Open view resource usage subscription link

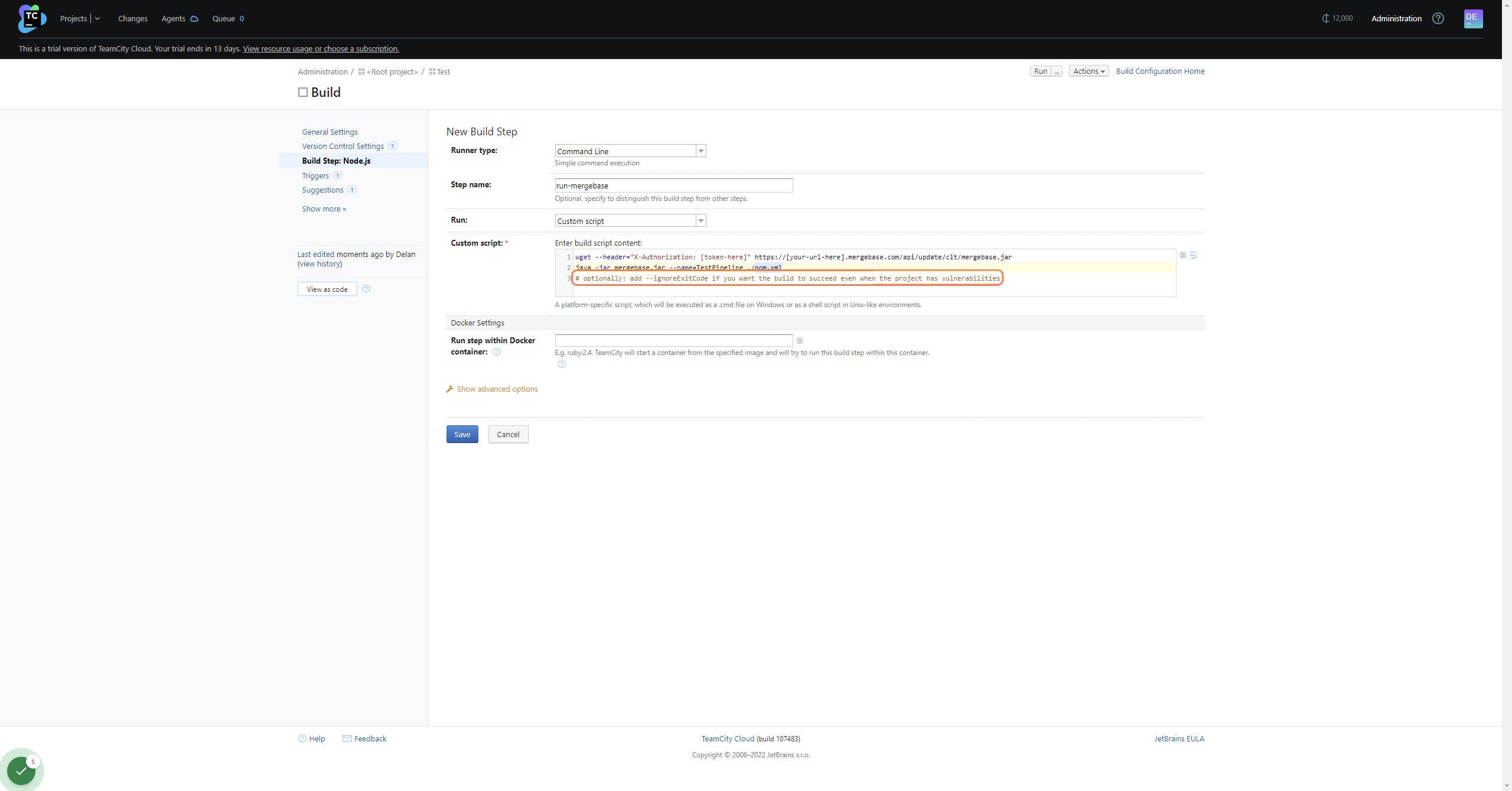click(321, 48)
